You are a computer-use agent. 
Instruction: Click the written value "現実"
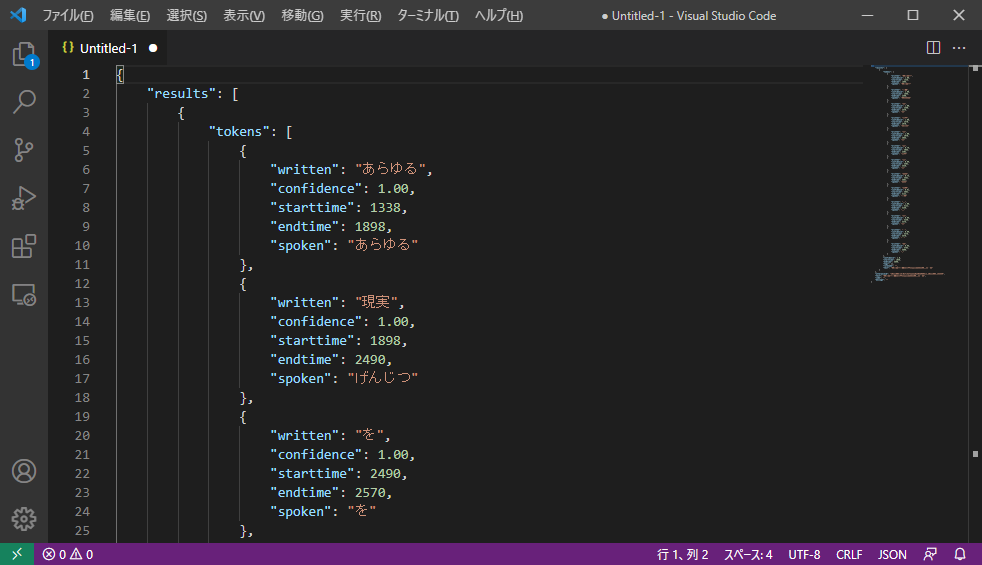[x=376, y=303]
